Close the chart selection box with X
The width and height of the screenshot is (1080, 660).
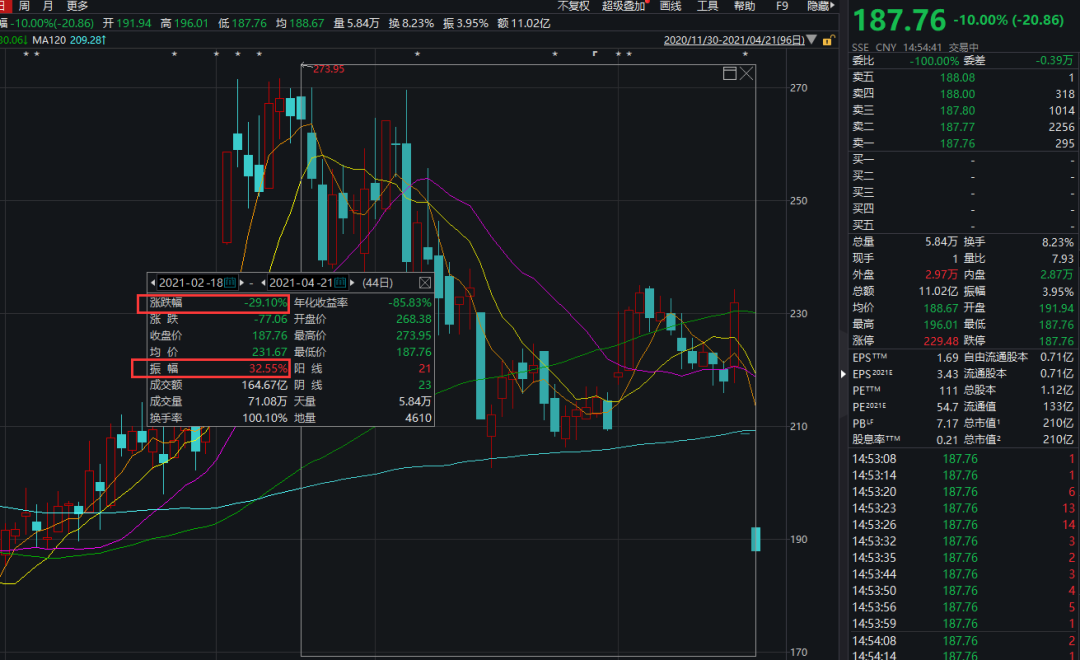pyautogui.click(x=746, y=73)
